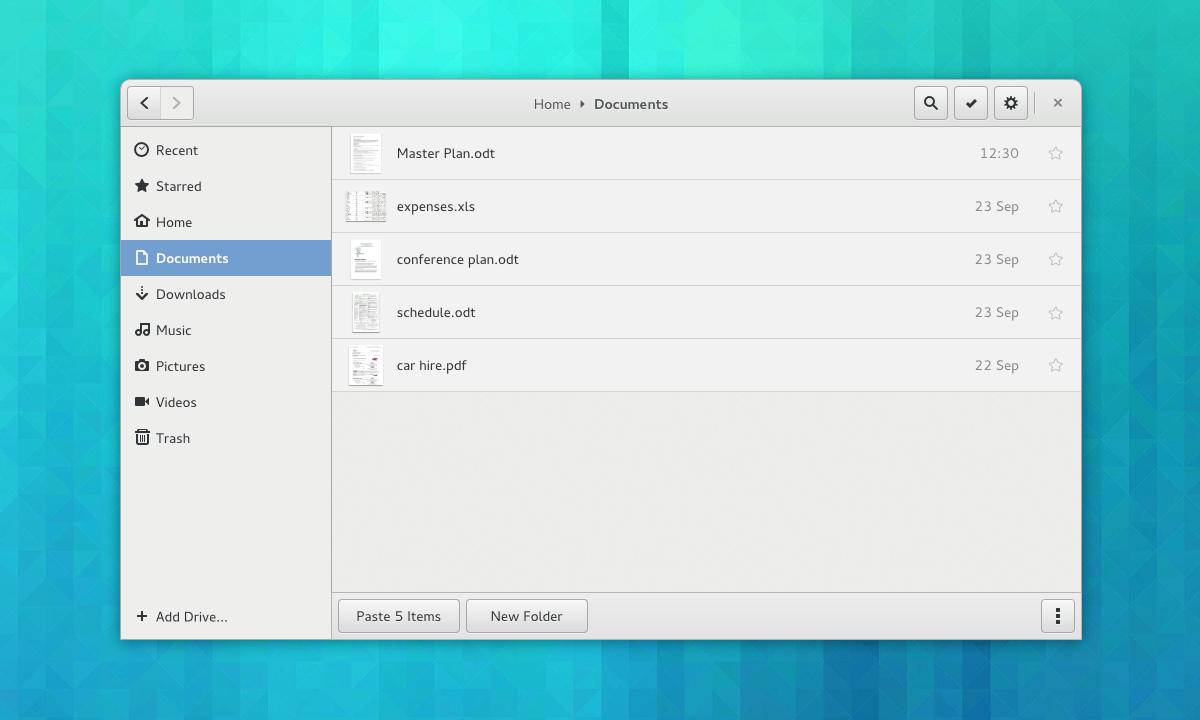Open the bottom-right overflow menu

click(x=1057, y=616)
